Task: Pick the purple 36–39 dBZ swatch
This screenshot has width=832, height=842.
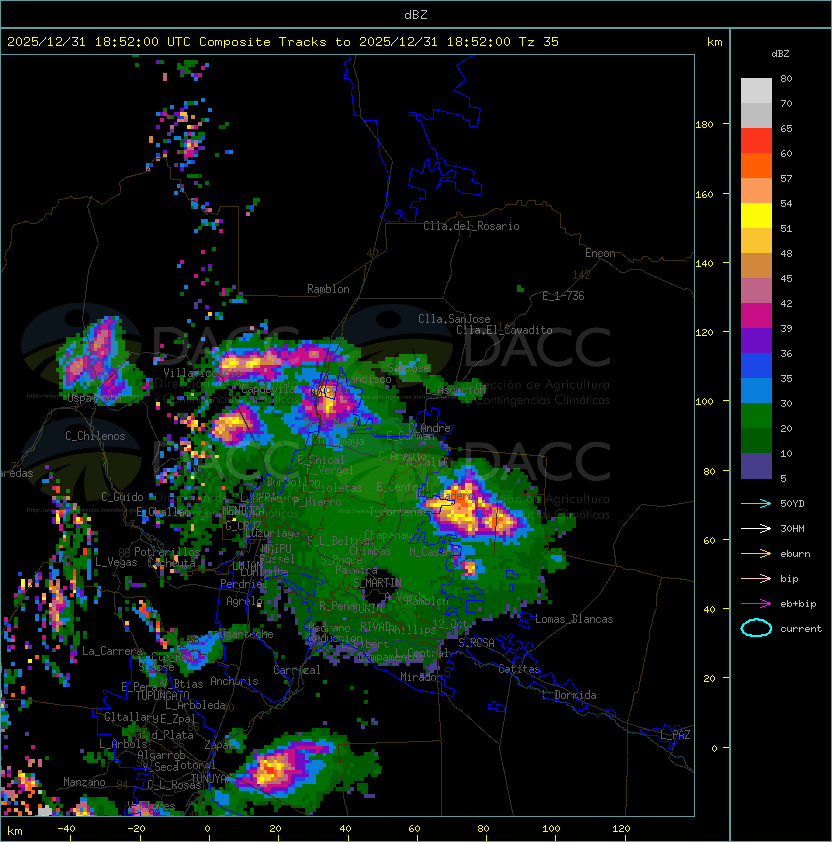Action: [x=756, y=340]
